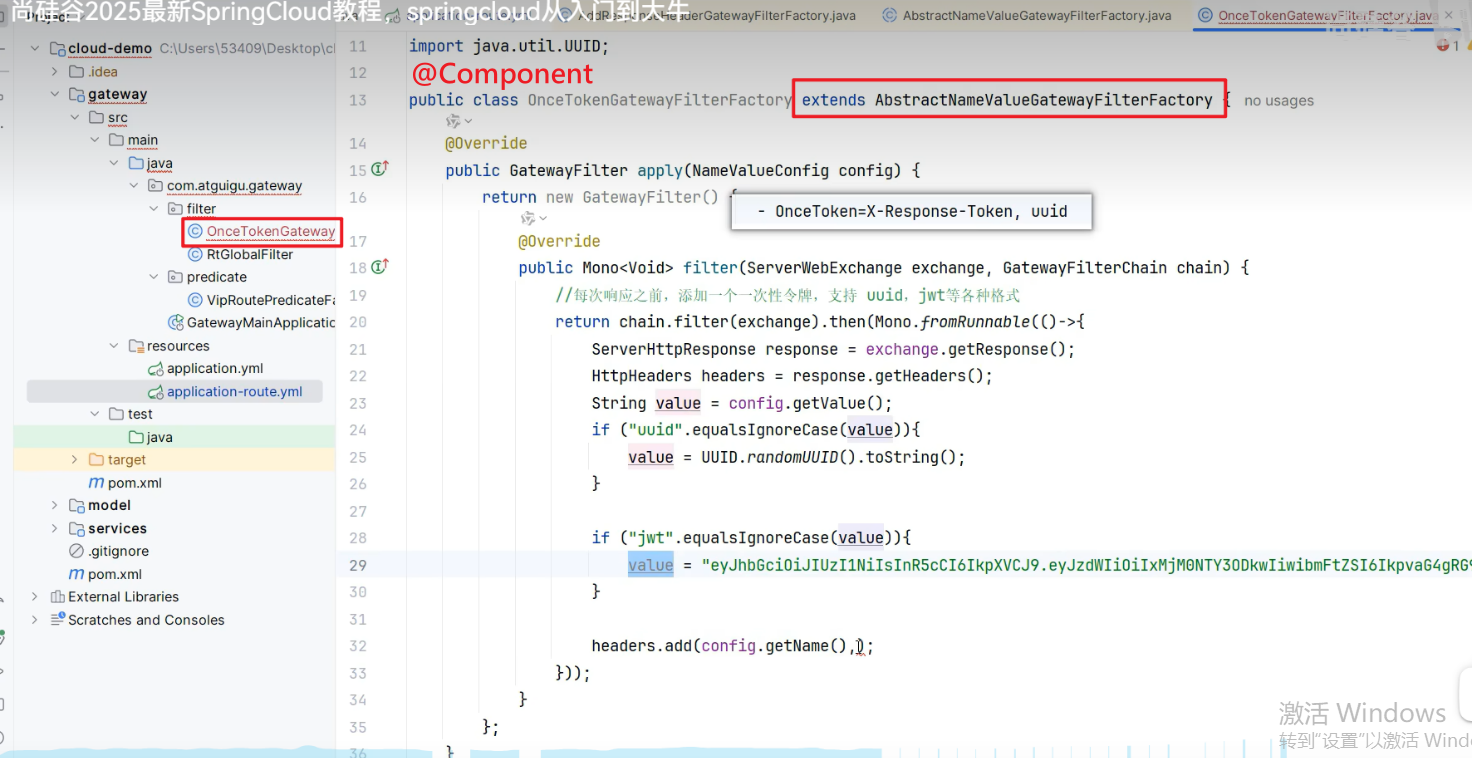Click implements gutter marker on line 18
Viewport: 1472px width, 758px height.
[380, 266]
